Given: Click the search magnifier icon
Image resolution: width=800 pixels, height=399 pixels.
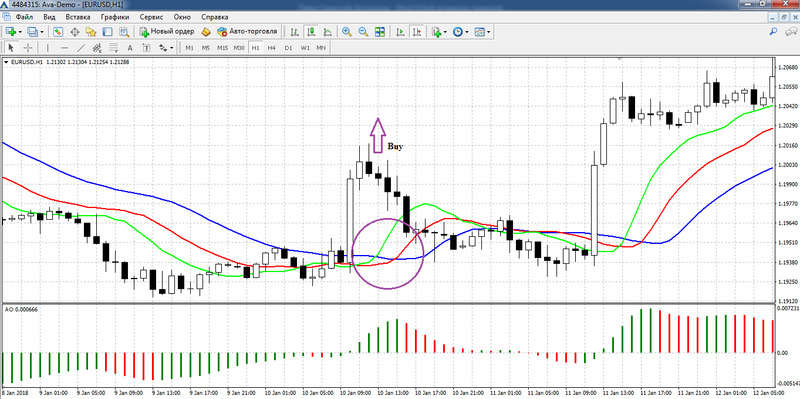Looking at the screenshot, I should point(773,32).
